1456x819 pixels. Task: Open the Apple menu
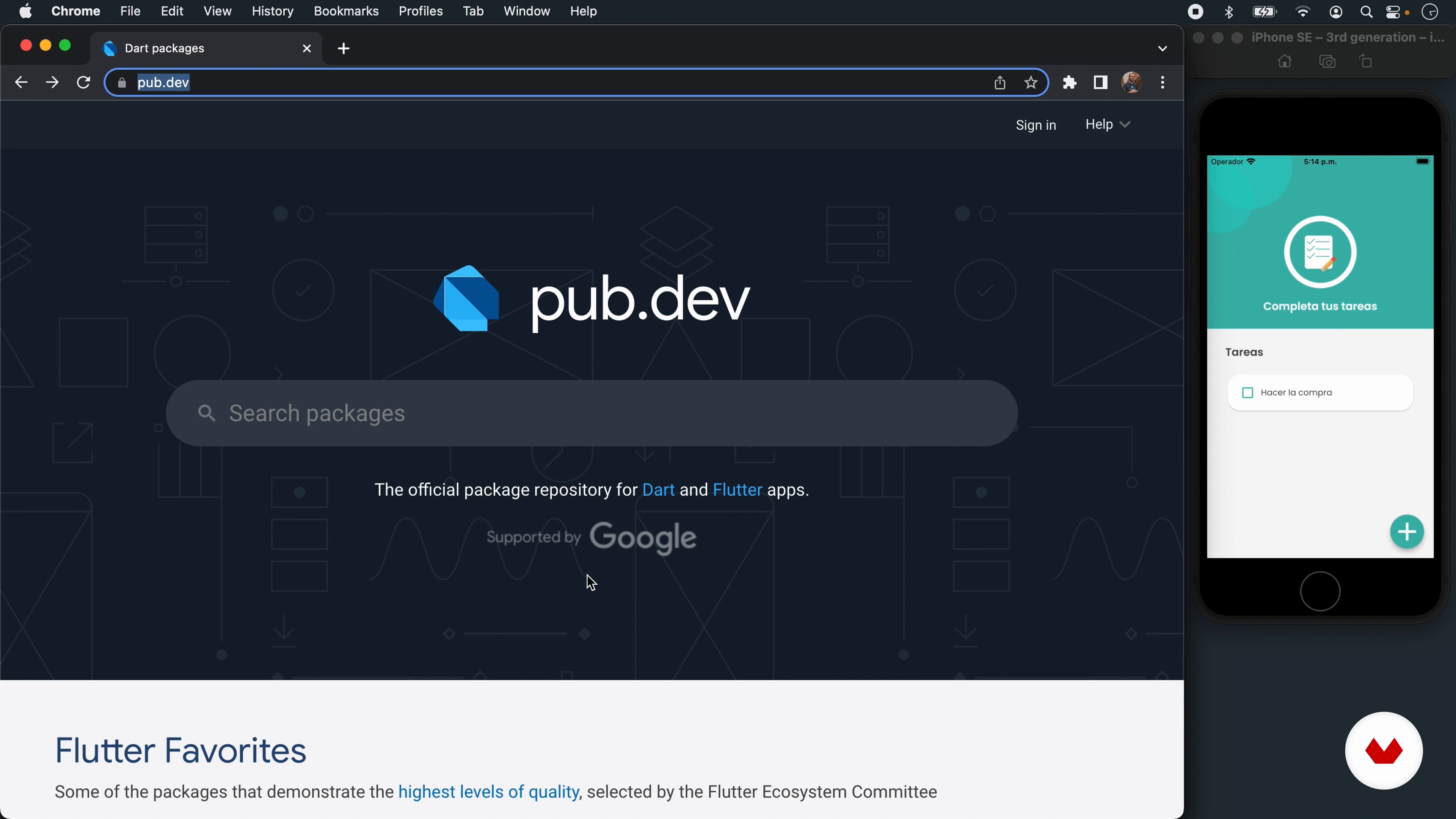(25, 11)
